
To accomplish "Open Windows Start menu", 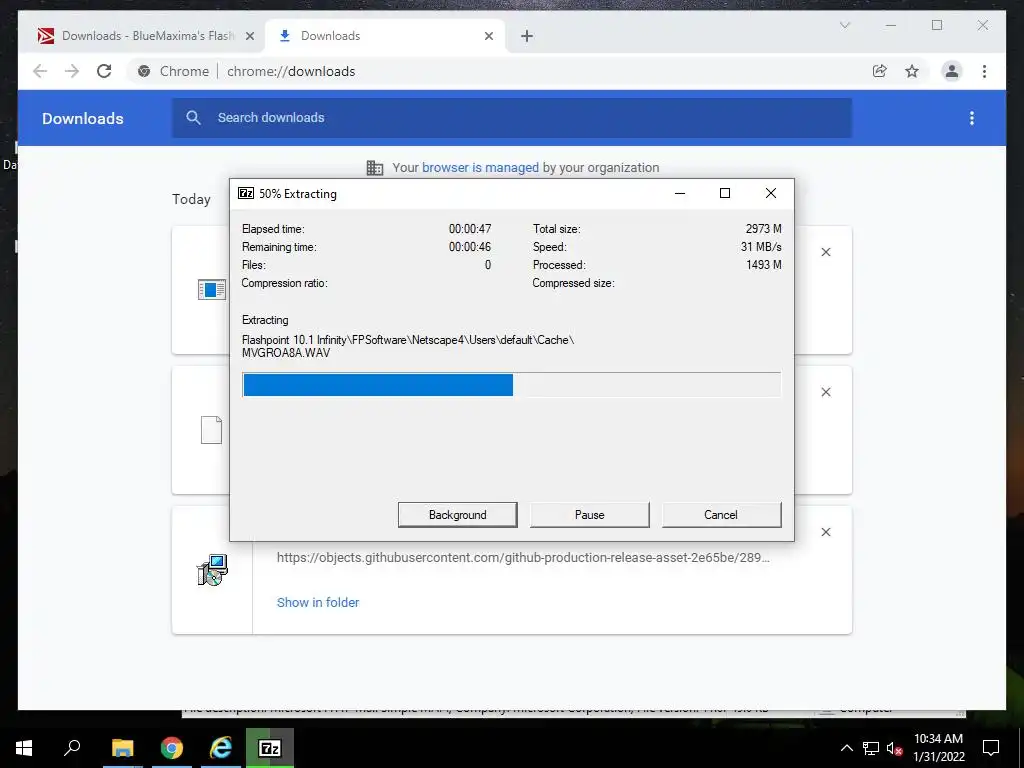I will pos(24,748).
